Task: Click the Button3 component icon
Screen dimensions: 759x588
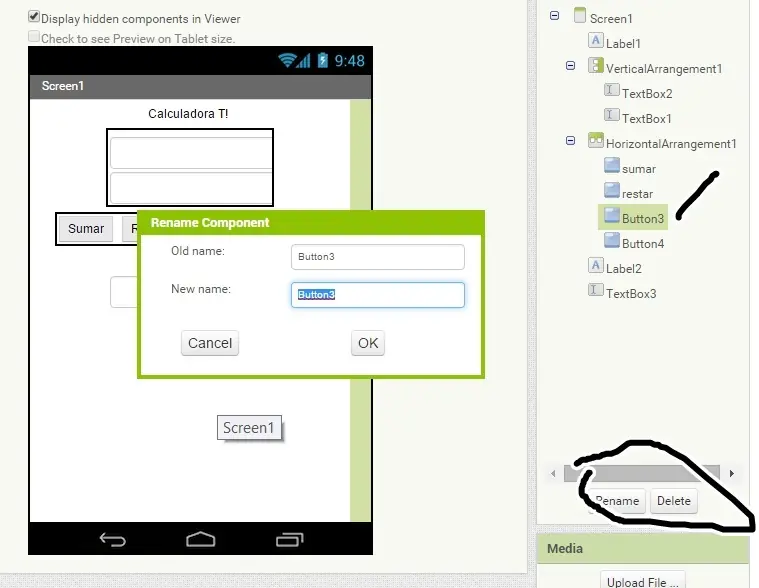Action: pos(612,215)
